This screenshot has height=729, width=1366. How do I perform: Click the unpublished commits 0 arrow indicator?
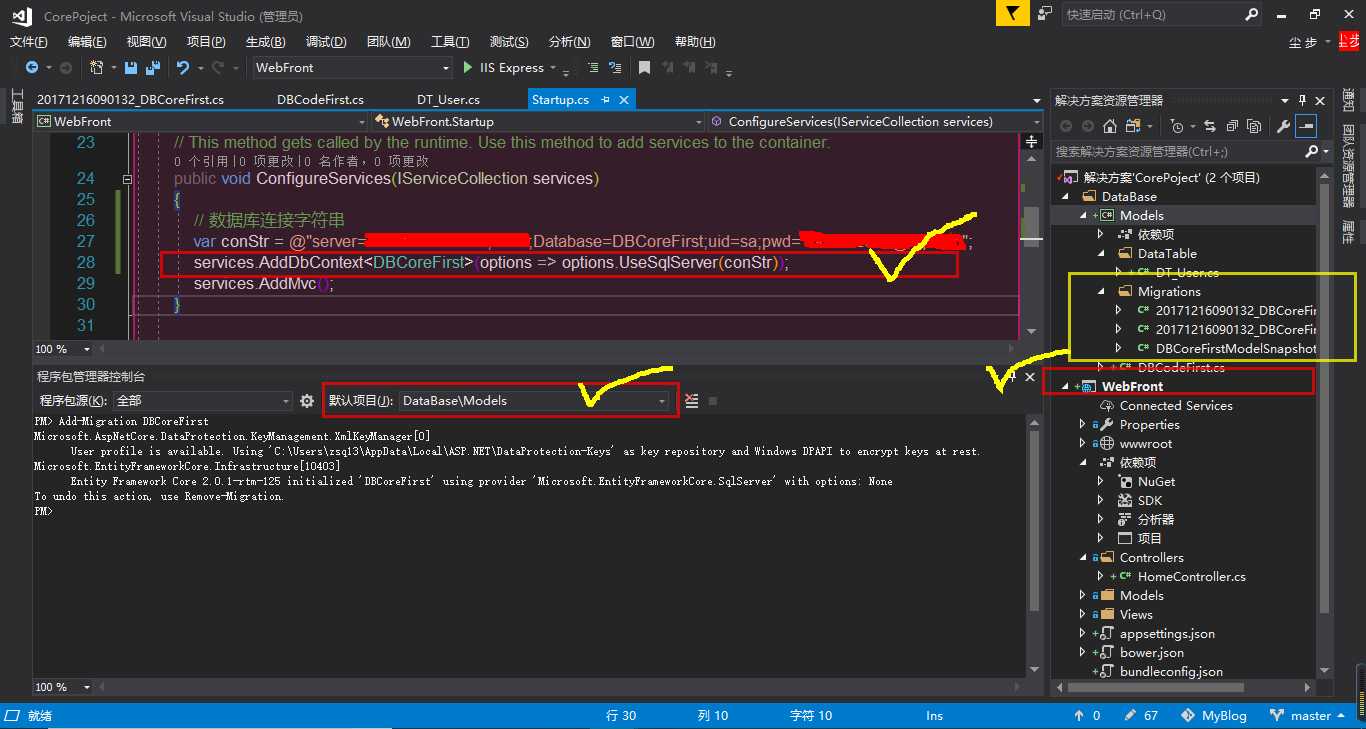coord(1087,716)
